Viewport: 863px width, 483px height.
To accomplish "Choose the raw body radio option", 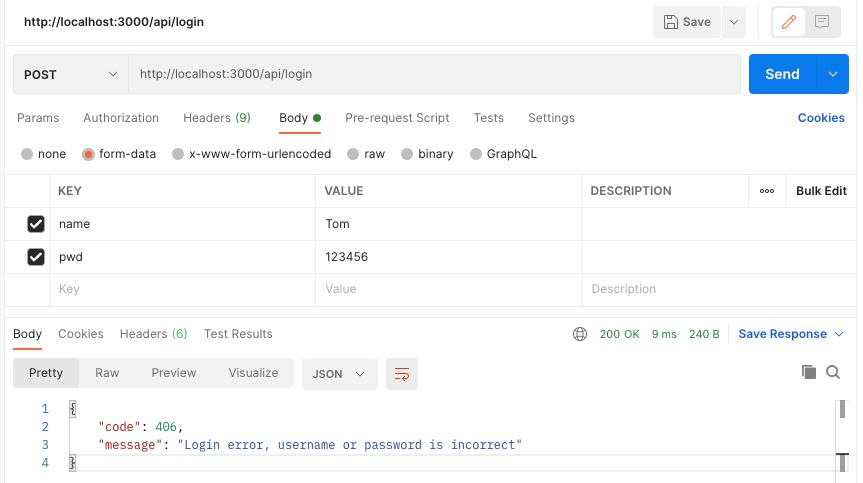I will pyautogui.click(x=353, y=154).
